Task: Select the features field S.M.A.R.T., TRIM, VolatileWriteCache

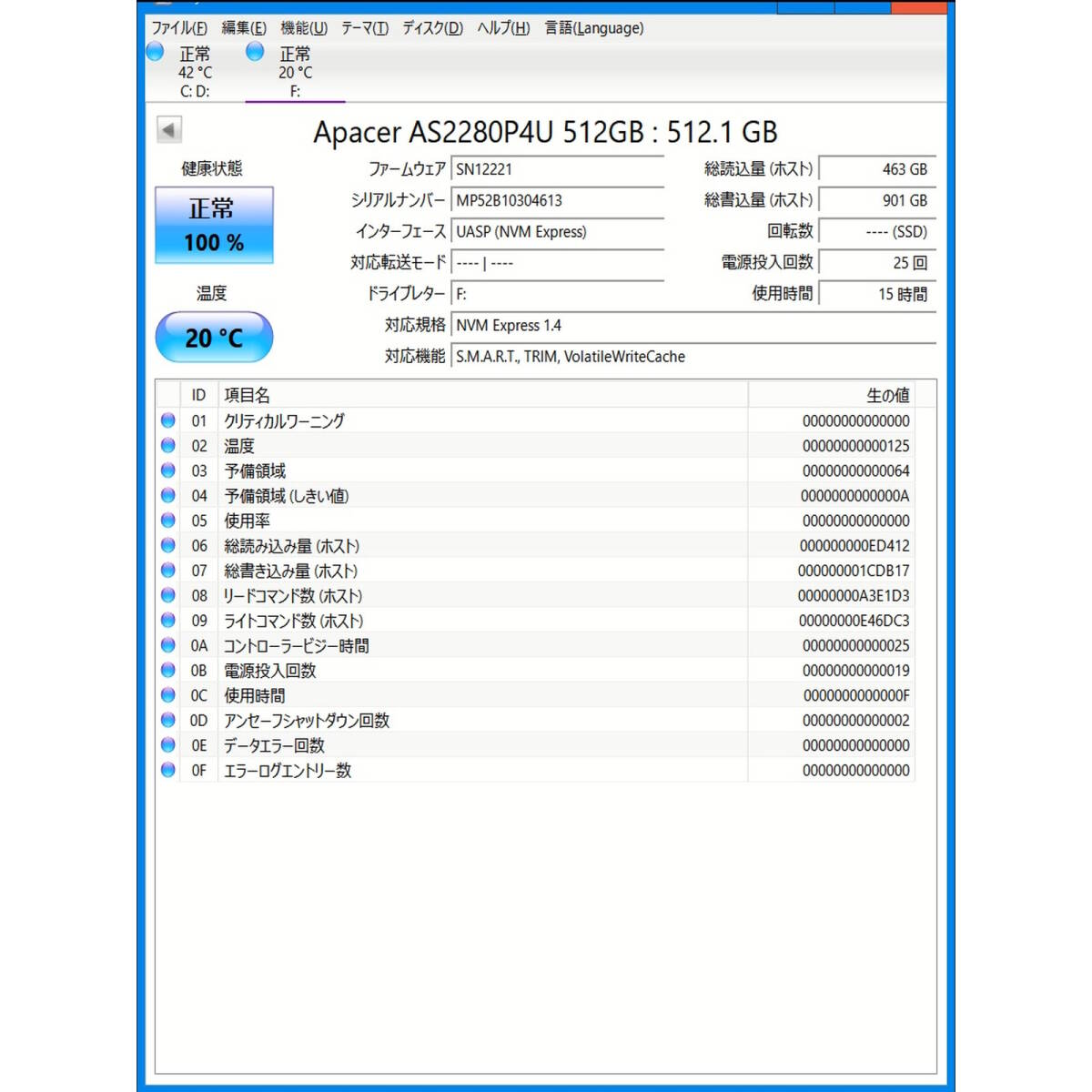Action: click(693, 357)
